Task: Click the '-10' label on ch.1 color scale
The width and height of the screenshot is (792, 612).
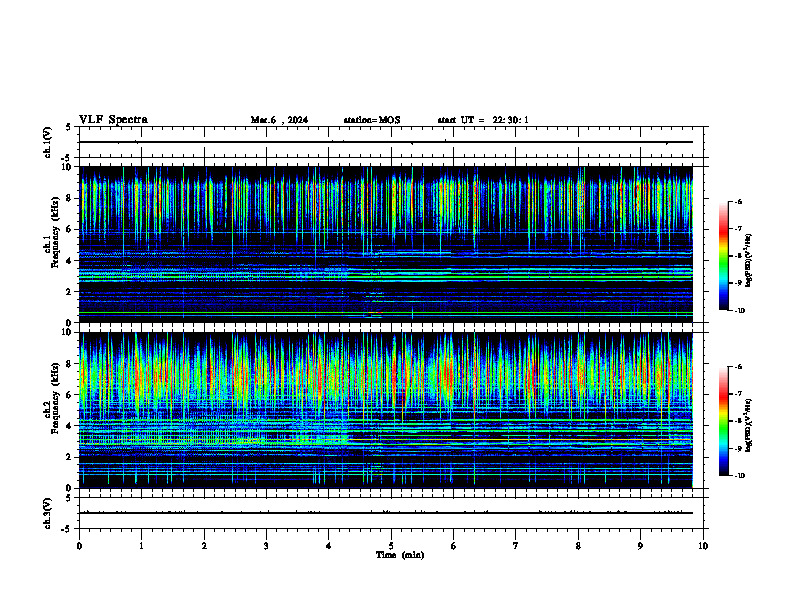Action: 739,311
